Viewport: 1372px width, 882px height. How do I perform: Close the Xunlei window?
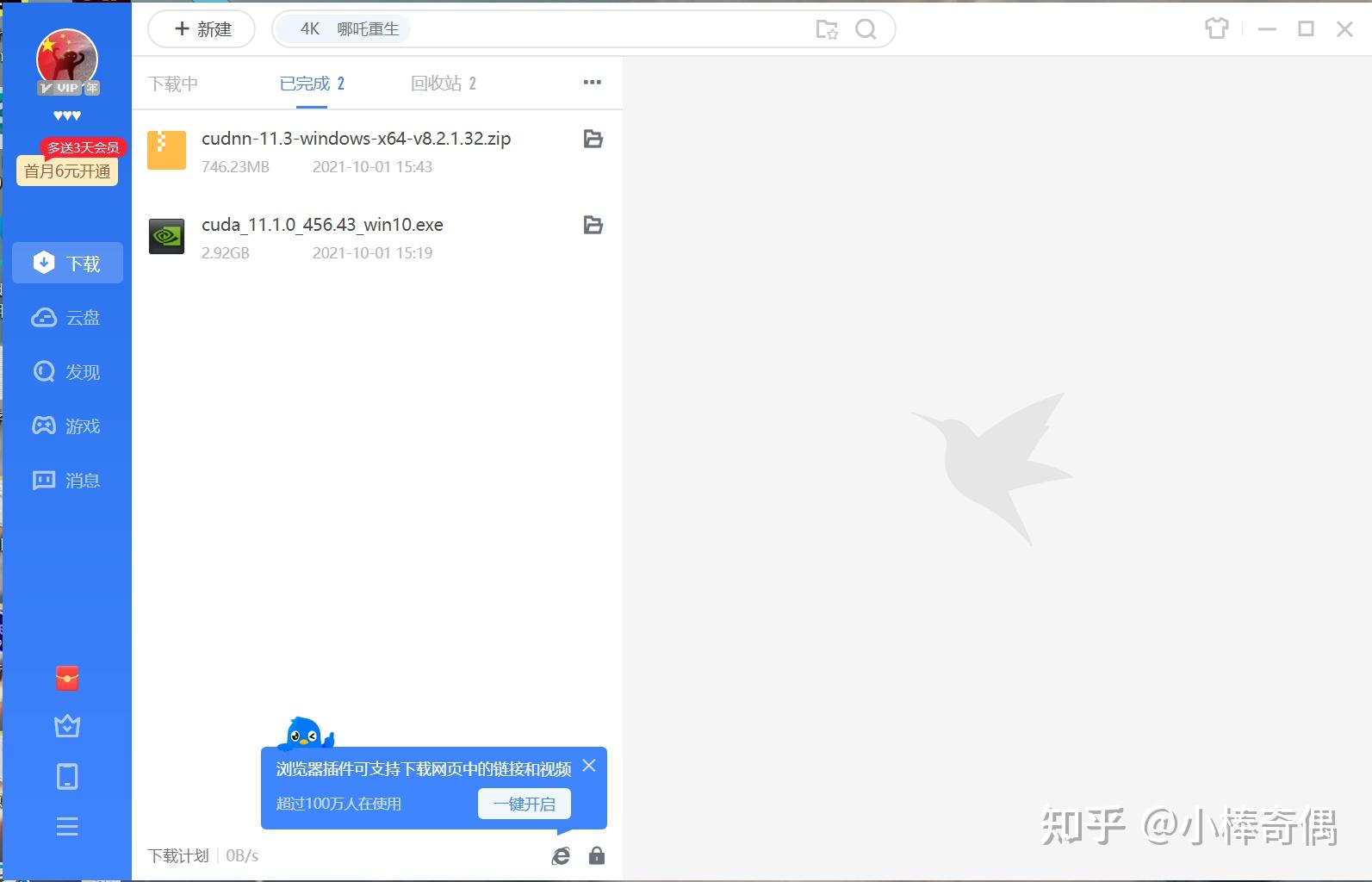click(1344, 29)
